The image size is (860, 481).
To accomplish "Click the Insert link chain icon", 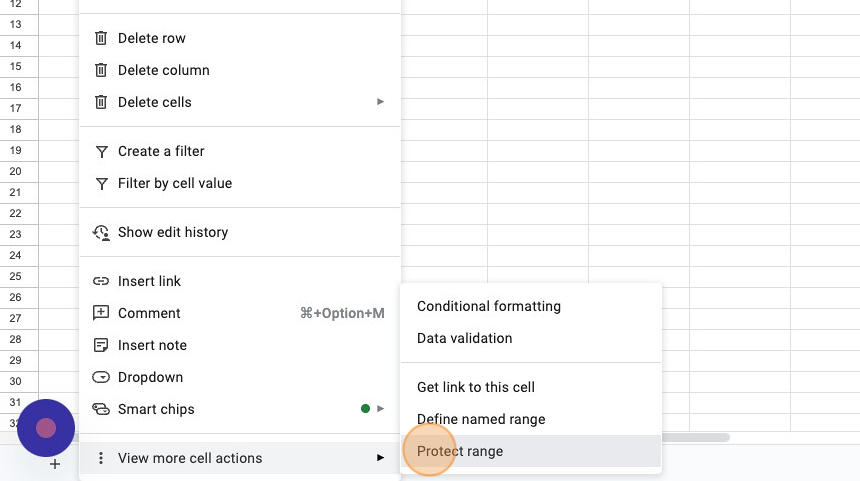I will 101,281.
